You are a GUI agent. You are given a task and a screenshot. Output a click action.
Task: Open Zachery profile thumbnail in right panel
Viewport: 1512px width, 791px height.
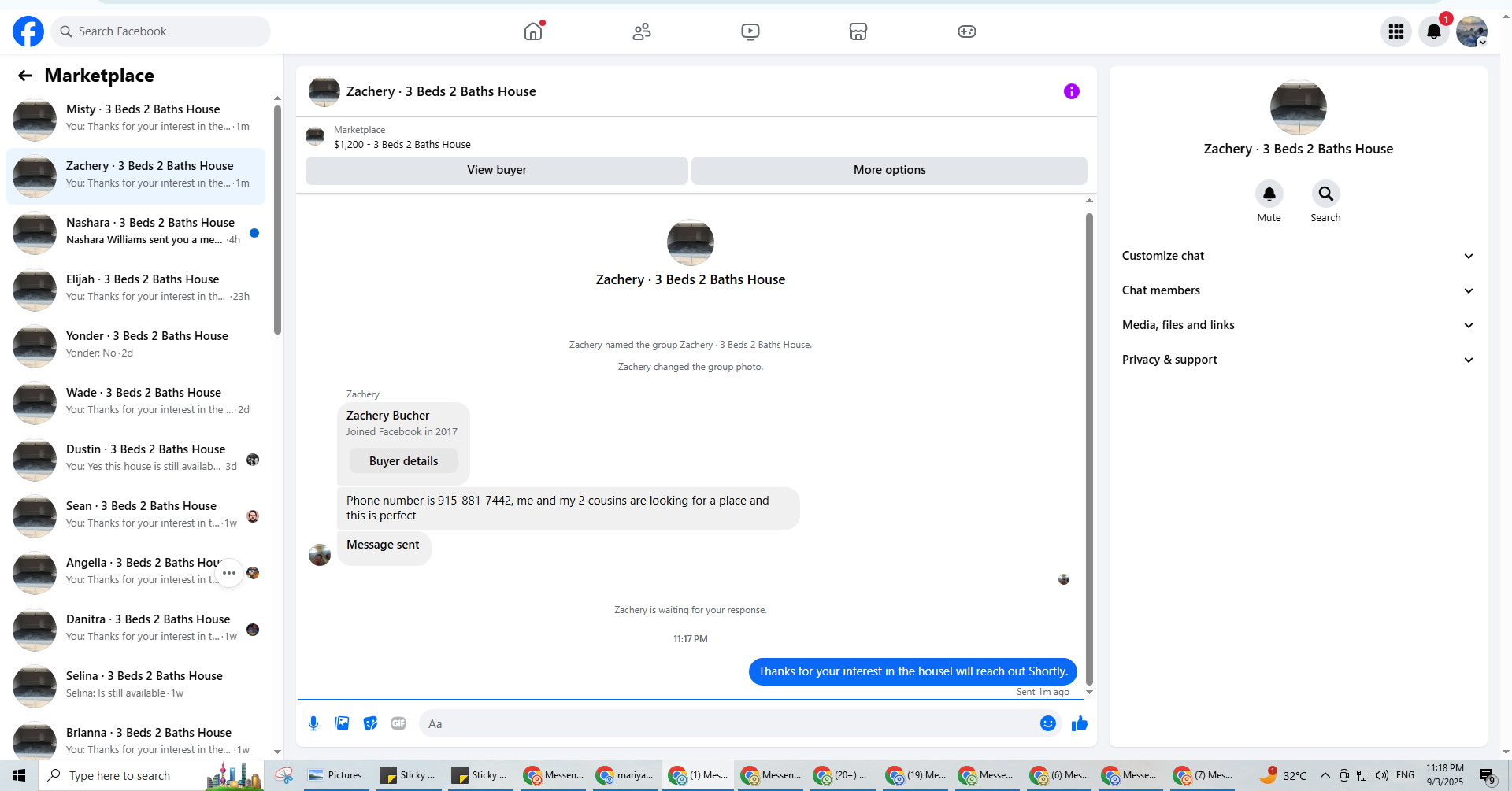[1299, 107]
